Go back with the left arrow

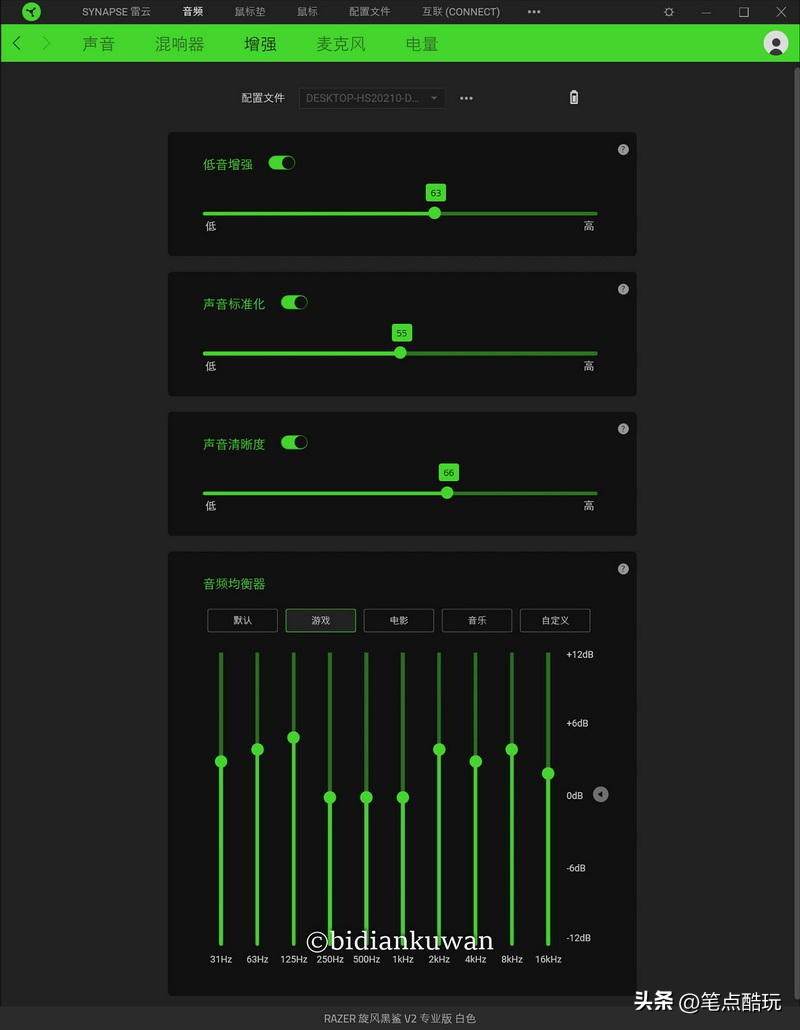[17, 43]
